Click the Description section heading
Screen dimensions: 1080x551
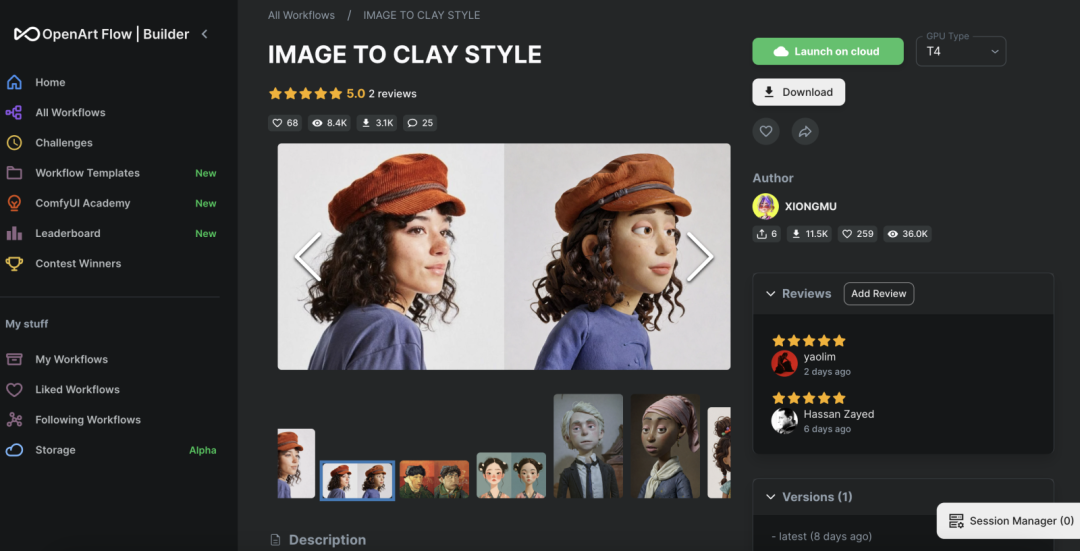(327, 540)
